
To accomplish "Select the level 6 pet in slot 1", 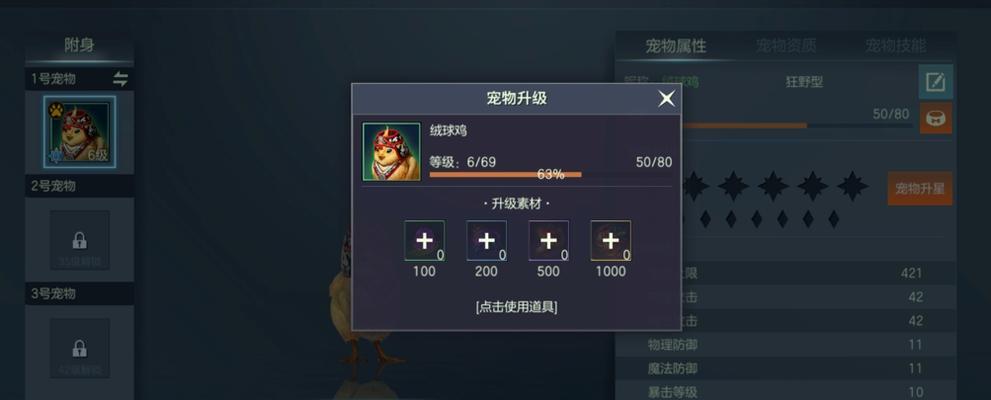I will click(80, 132).
